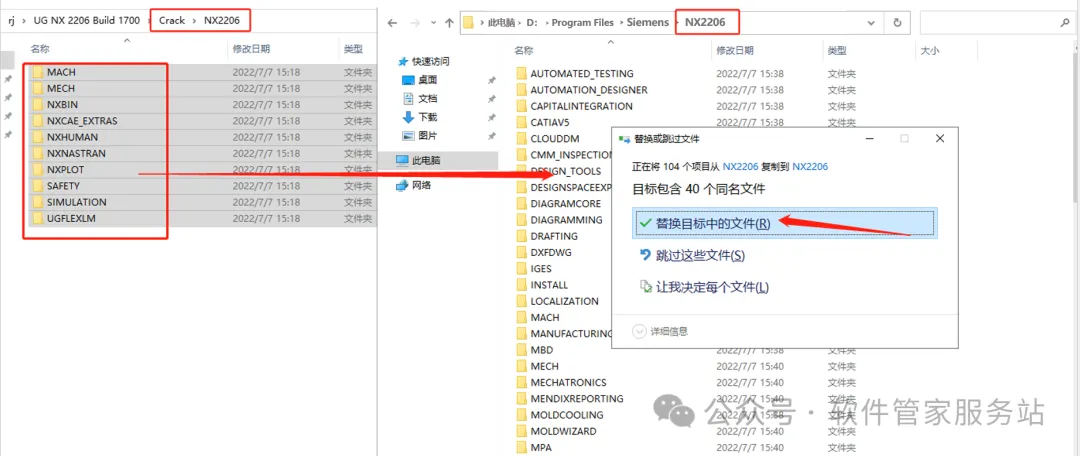Open 文档 in the navigation pane

coord(420,99)
